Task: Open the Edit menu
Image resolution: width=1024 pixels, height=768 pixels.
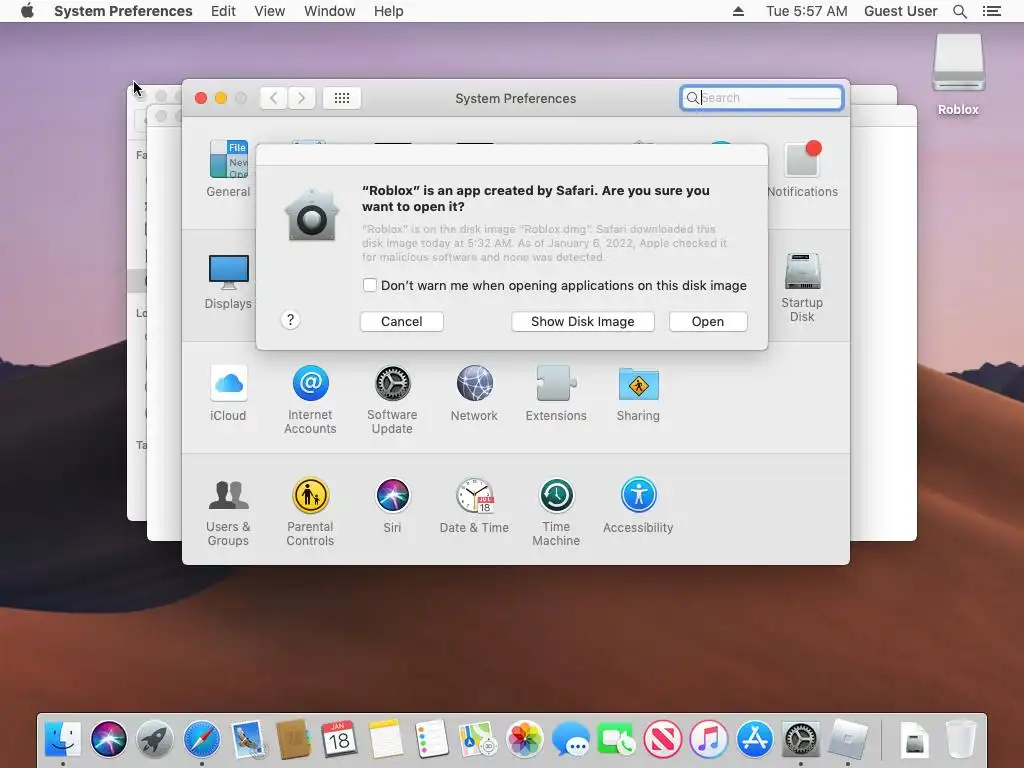Action: (223, 11)
